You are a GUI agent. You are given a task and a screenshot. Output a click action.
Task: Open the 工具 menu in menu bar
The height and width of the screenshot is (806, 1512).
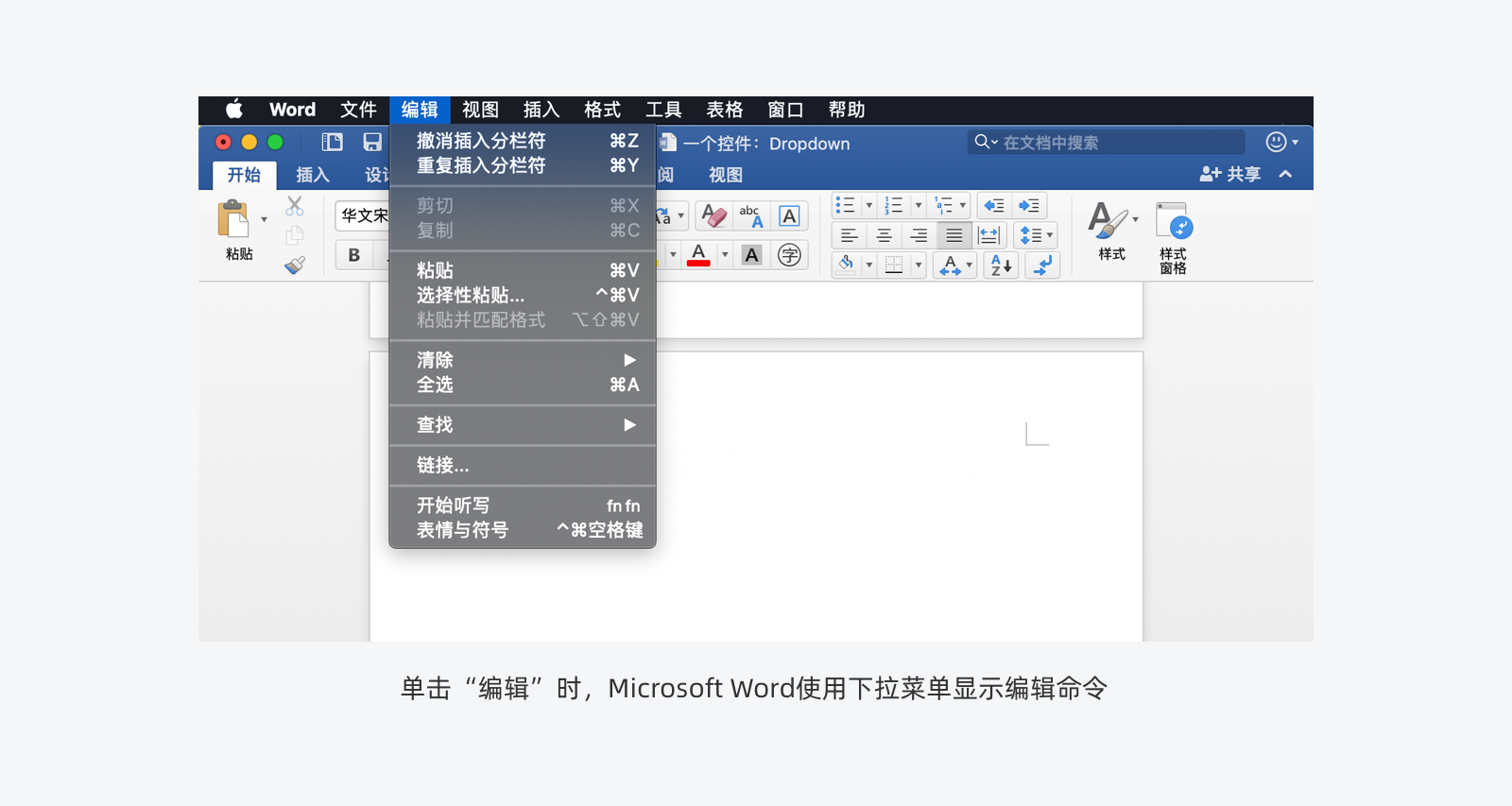663,110
